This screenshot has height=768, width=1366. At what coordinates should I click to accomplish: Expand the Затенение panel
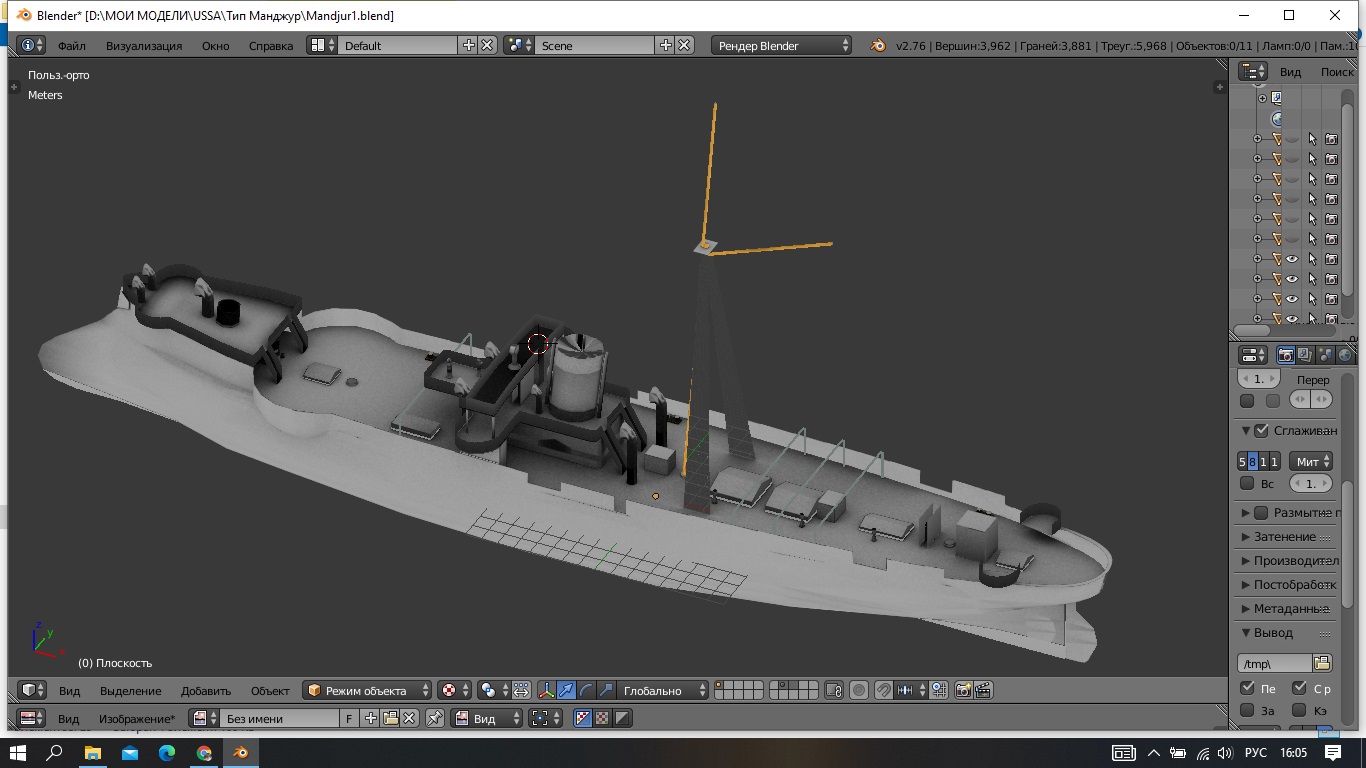[x=1284, y=537]
